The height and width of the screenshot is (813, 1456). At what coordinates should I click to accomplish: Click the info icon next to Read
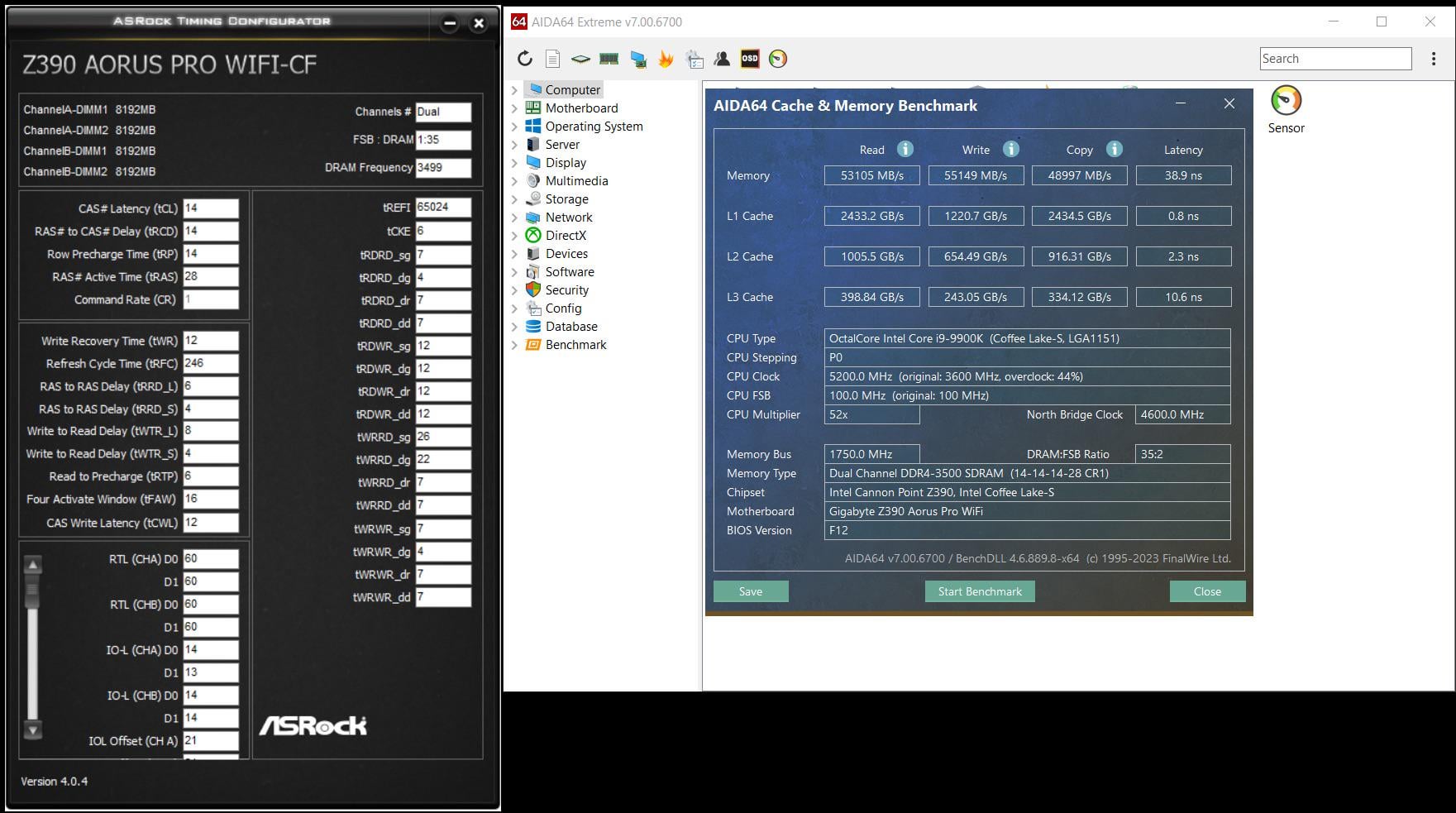pos(905,149)
